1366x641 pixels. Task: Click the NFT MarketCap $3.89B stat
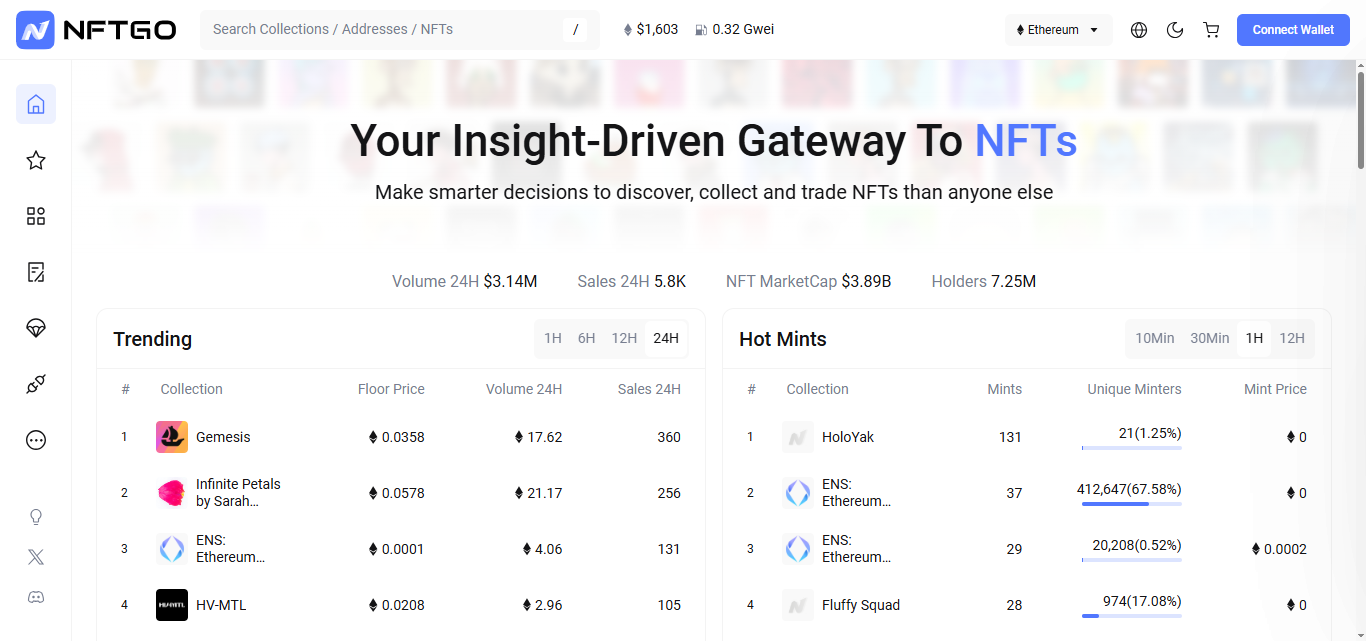(808, 281)
